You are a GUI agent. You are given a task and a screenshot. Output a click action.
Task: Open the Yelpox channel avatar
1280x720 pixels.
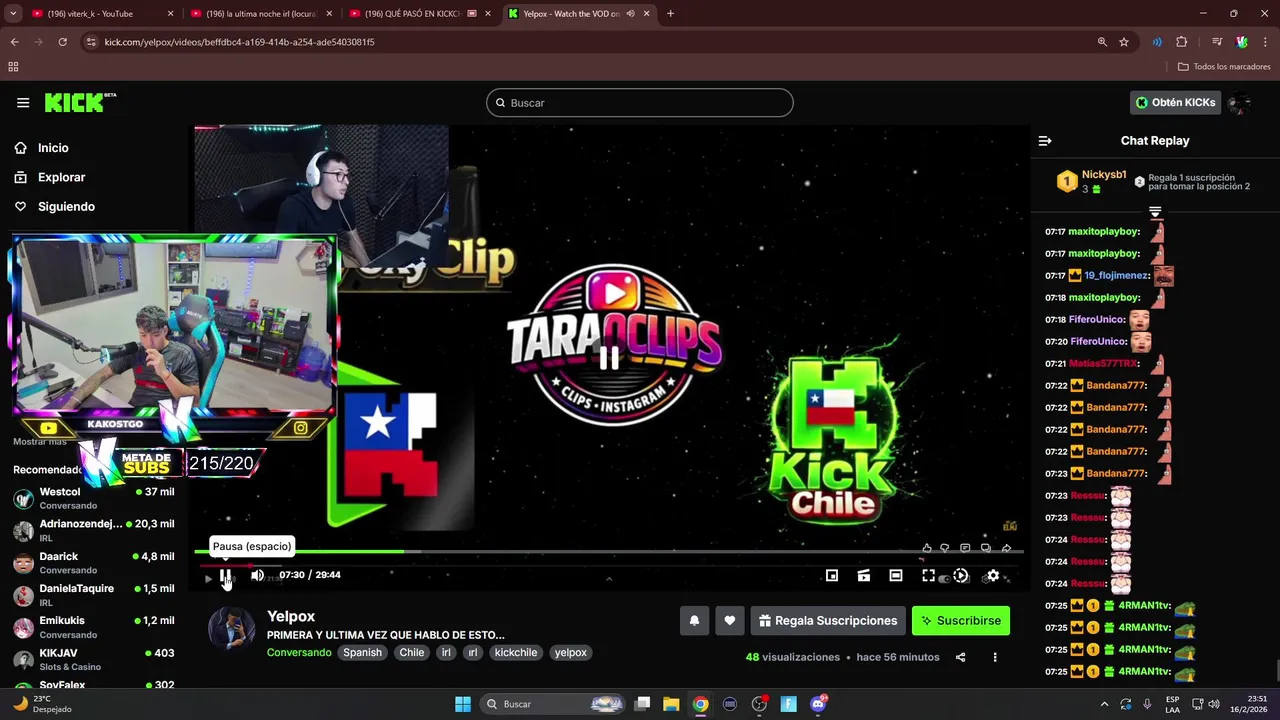231,628
